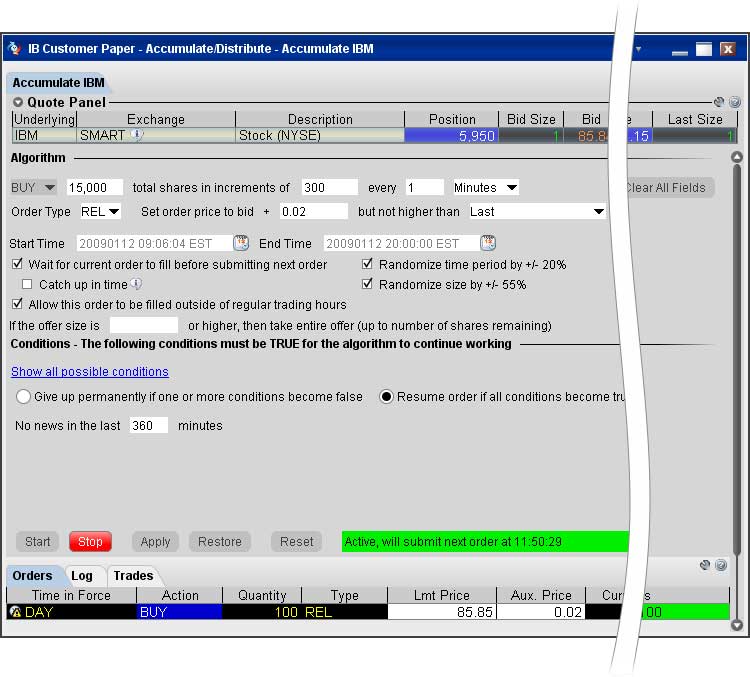
Task: Toggle Randomize size by 55% checkbox
Action: (x=367, y=284)
